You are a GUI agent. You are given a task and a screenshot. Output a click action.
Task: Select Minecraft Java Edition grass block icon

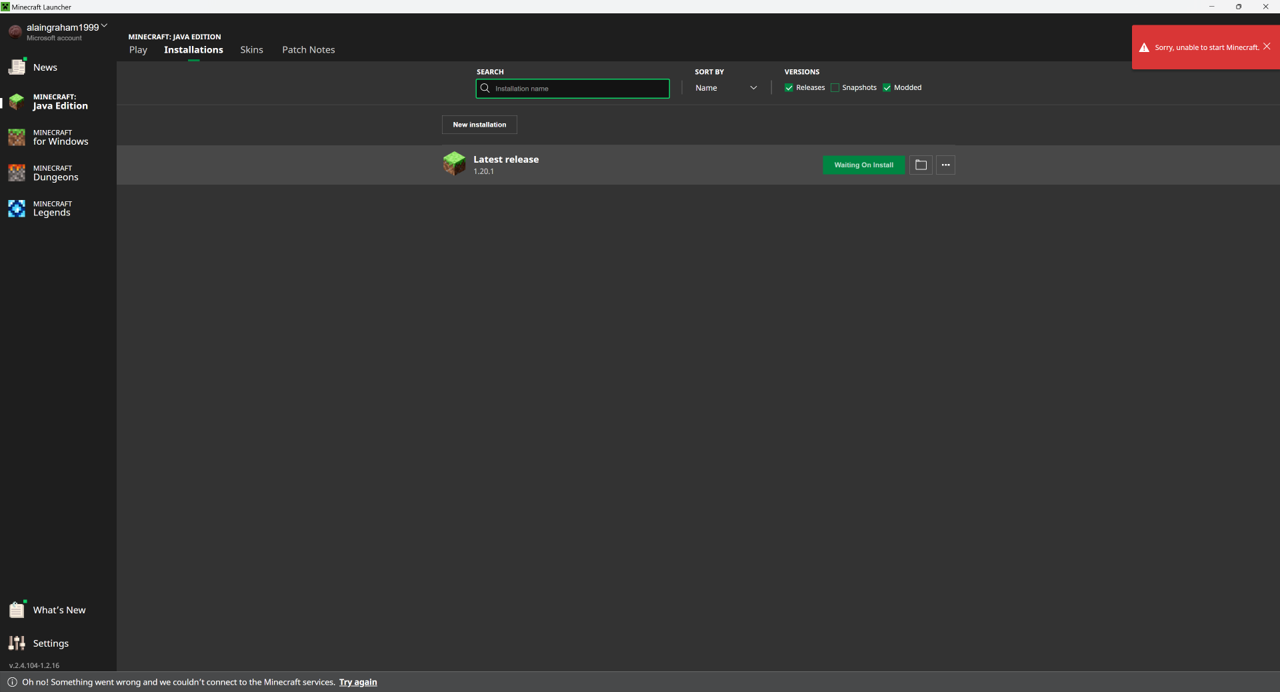click(17, 101)
